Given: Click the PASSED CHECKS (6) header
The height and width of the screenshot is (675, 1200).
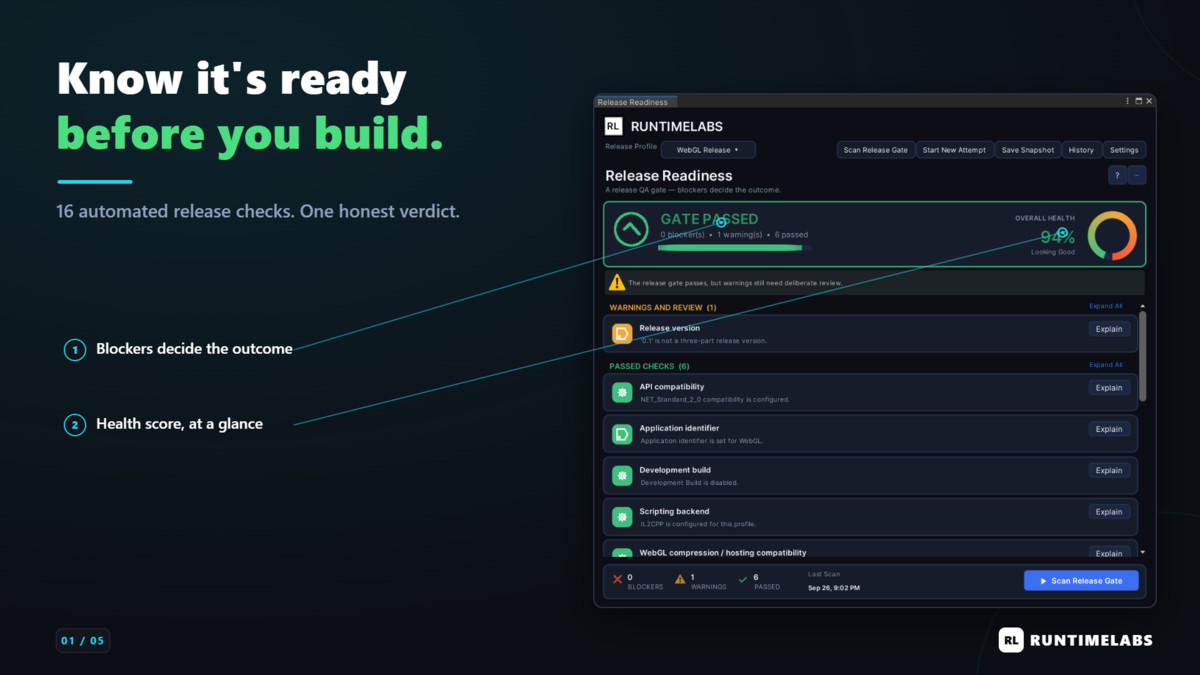Looking at the screenshot, I should coord(649,366).
